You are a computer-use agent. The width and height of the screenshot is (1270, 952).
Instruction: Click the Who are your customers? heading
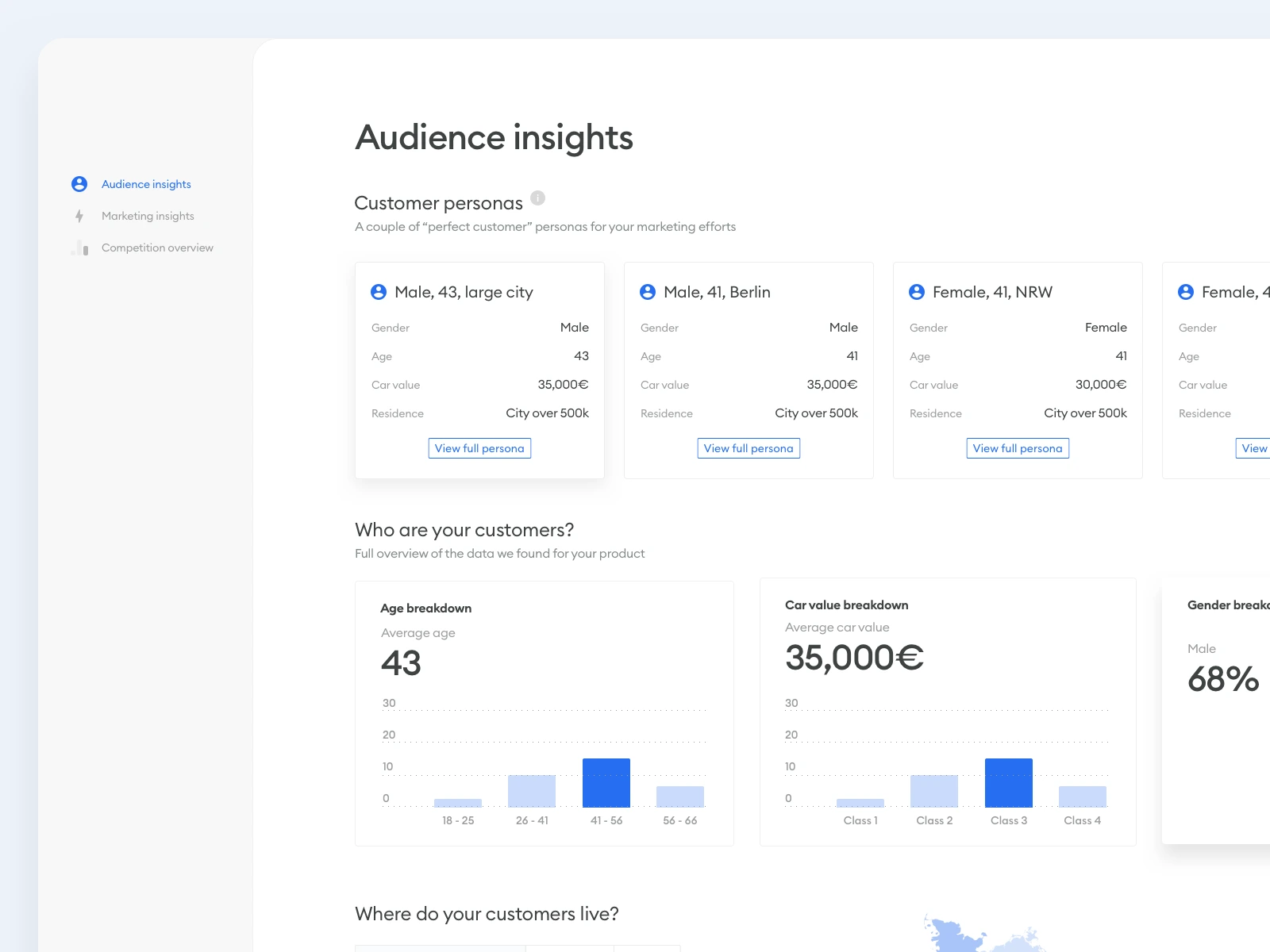tap(464, 530)
